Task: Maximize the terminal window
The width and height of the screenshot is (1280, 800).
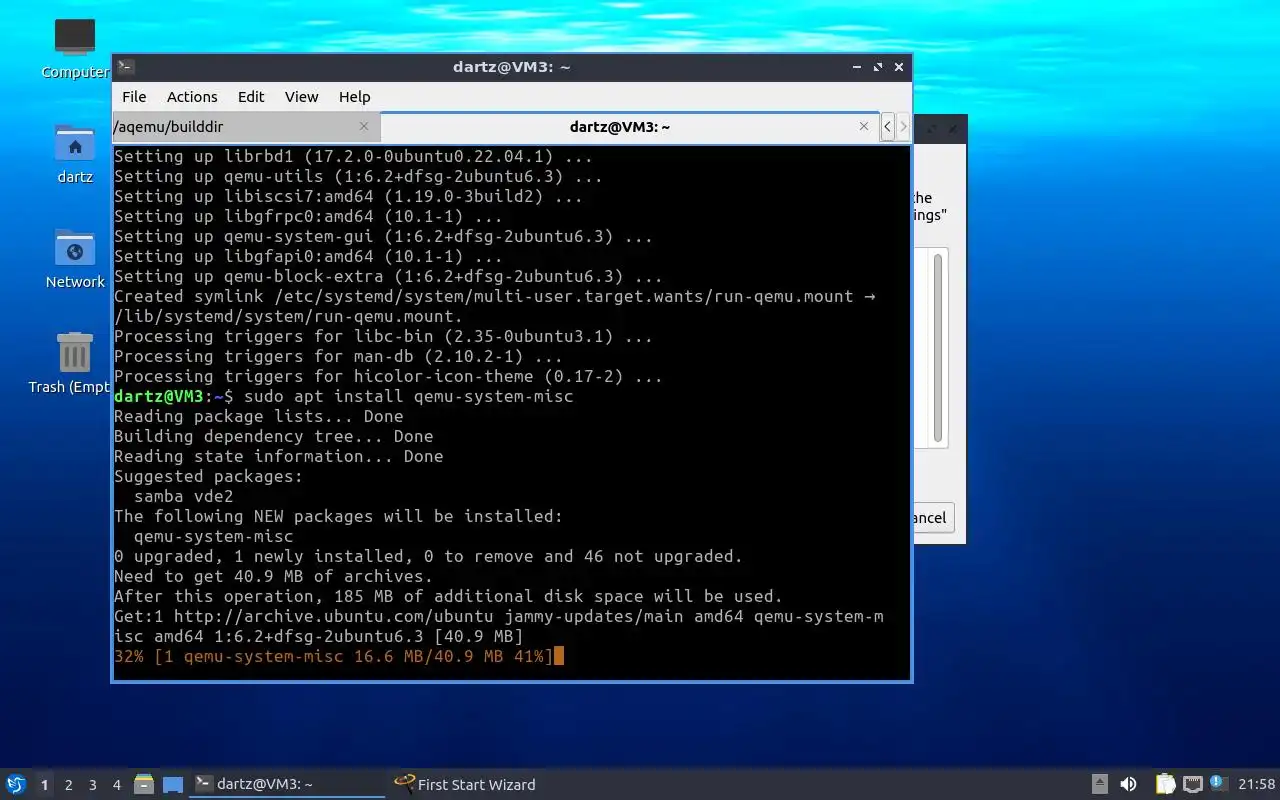Action: tap(877, 67)
